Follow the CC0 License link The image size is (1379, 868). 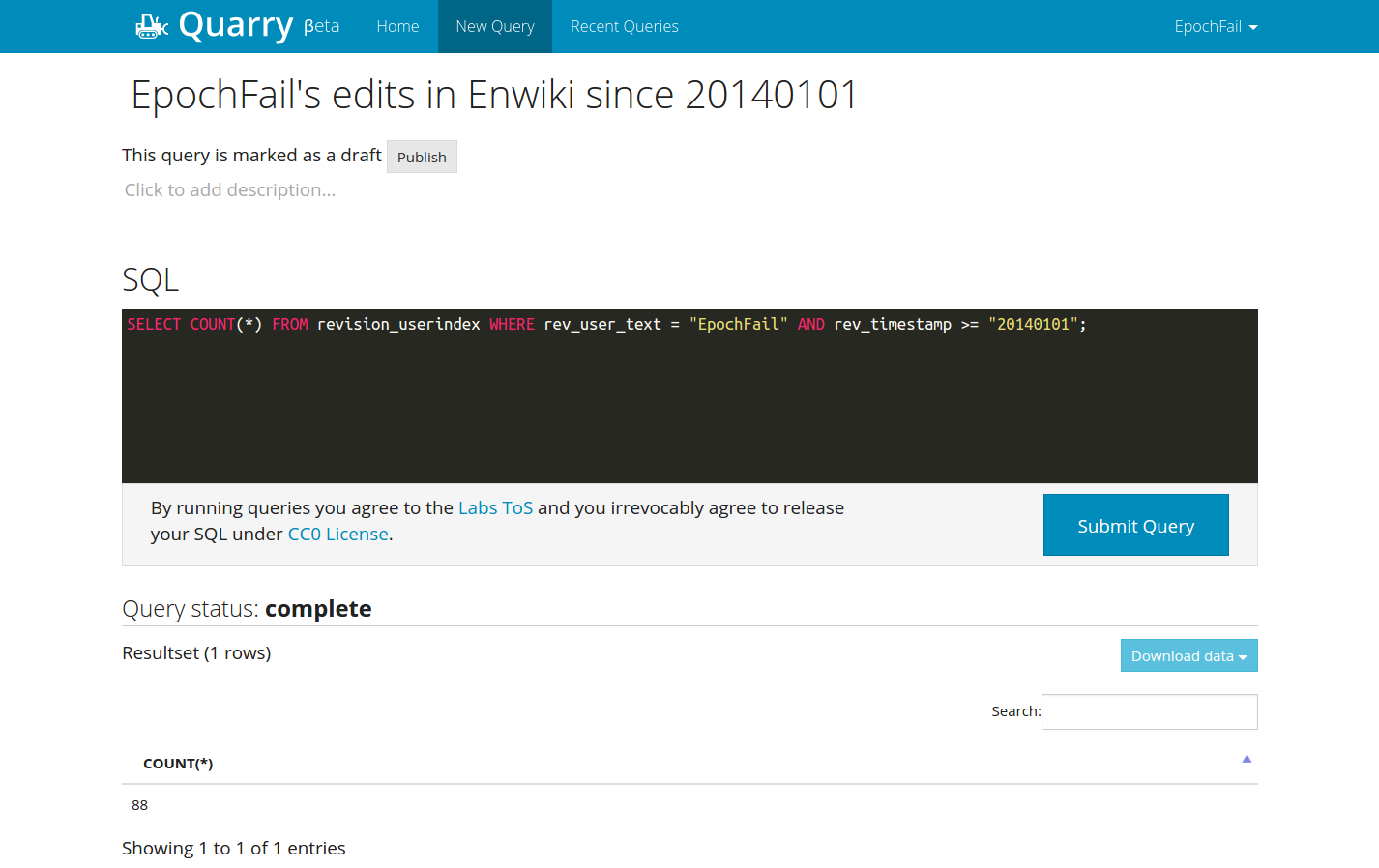coord(337,534)
